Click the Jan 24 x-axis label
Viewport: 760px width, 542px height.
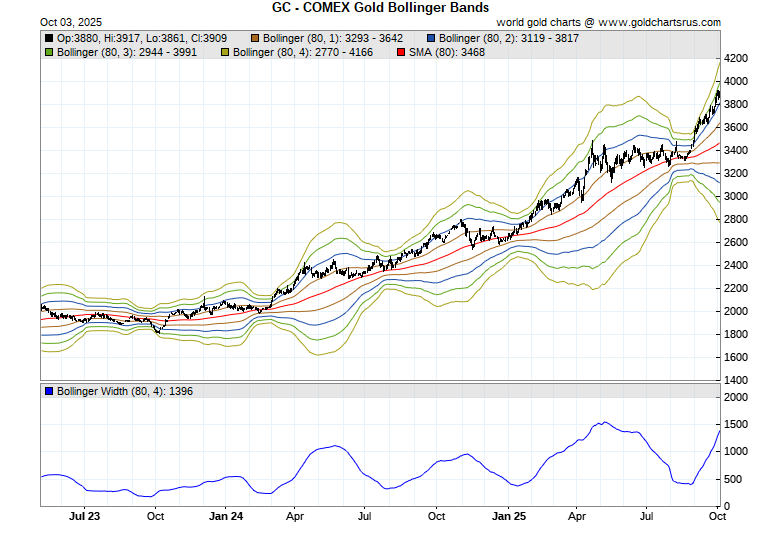tap(226, 517)
